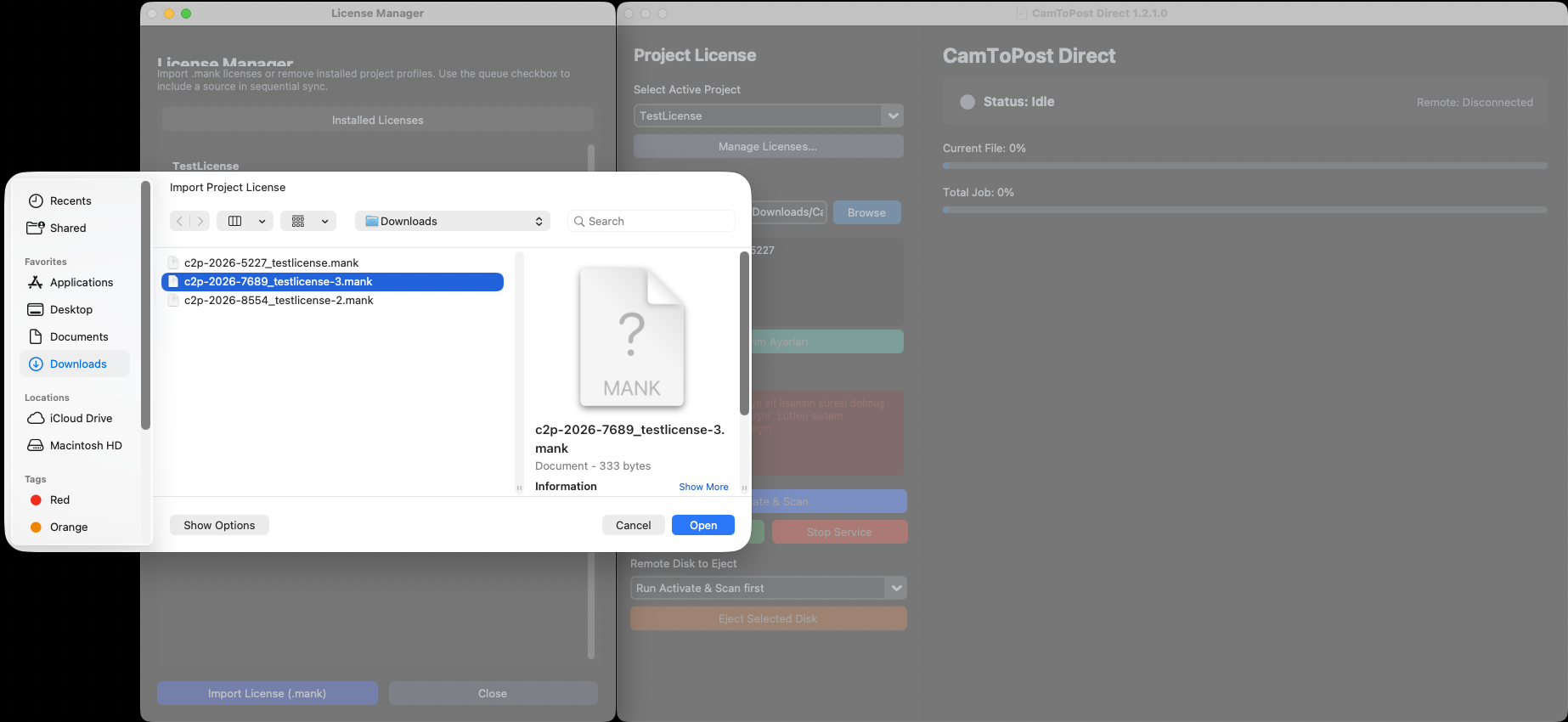Click Close button in License Manager window

coord(493,693)
